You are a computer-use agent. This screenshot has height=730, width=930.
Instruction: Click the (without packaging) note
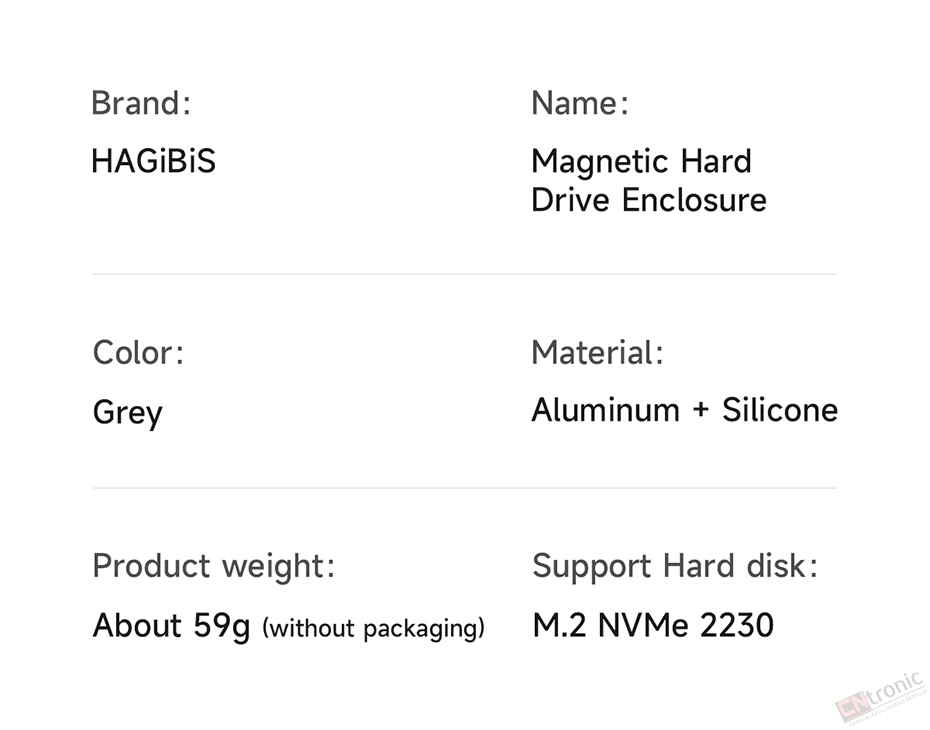tap(374, 628)
